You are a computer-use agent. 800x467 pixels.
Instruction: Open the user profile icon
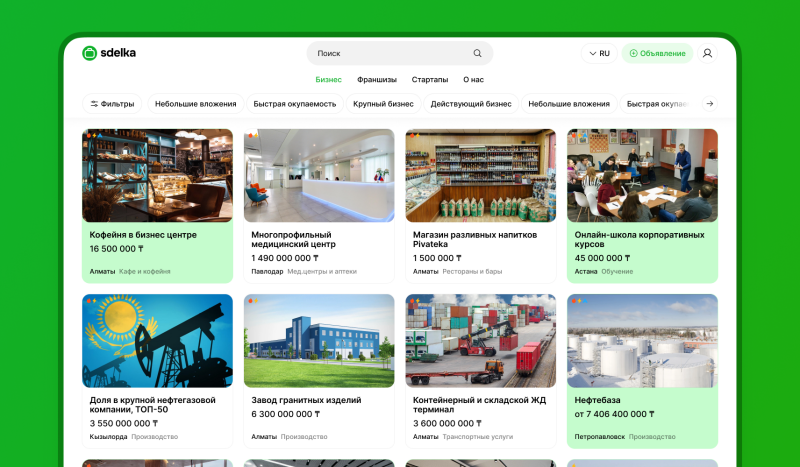pos(707,53)
